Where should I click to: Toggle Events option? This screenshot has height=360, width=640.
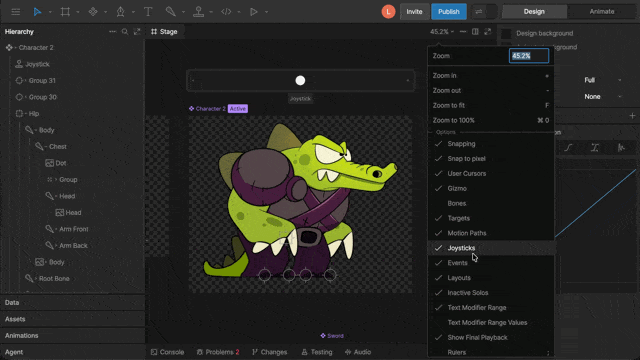[x=491, y=263]
